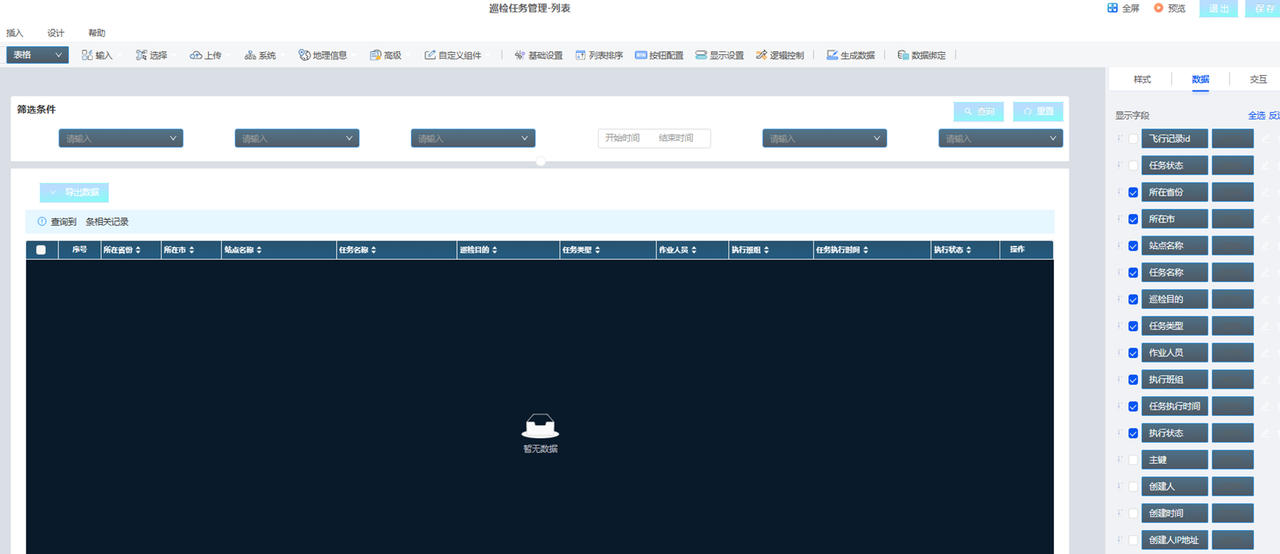The width and height of the screenshot is (1280, 554).
Task: Open the second 请输入 filter dropdown
Action: pyautogui.click(x=297, y=138)
